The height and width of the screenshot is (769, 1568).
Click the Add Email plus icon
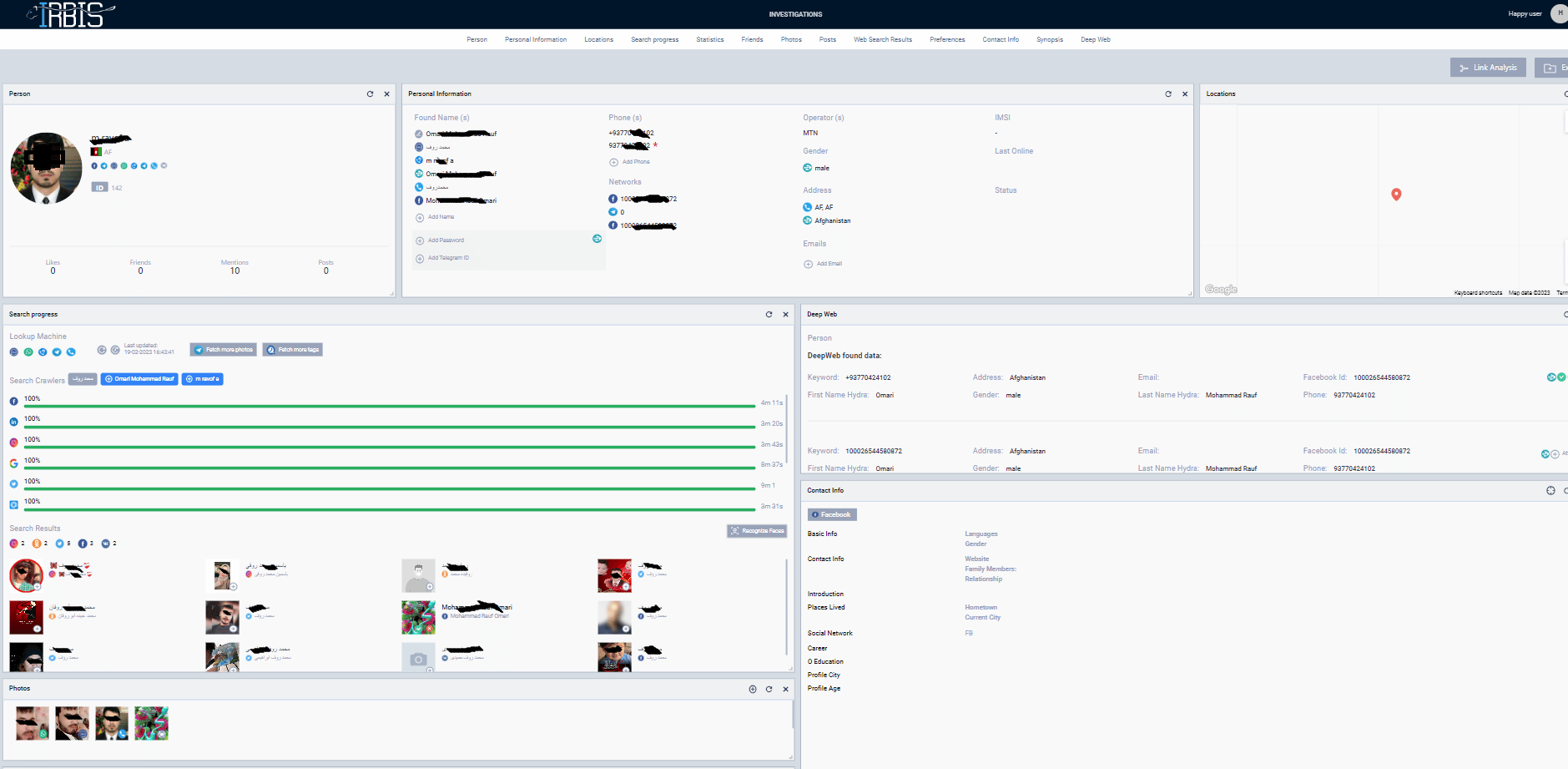(x=808, y=264)
